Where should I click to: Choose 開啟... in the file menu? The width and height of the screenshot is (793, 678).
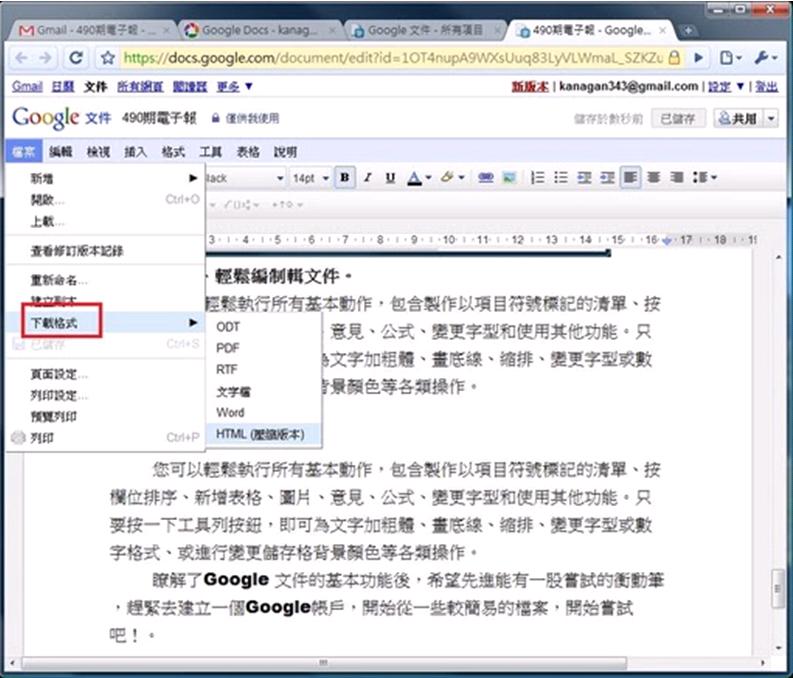point(106,200)
